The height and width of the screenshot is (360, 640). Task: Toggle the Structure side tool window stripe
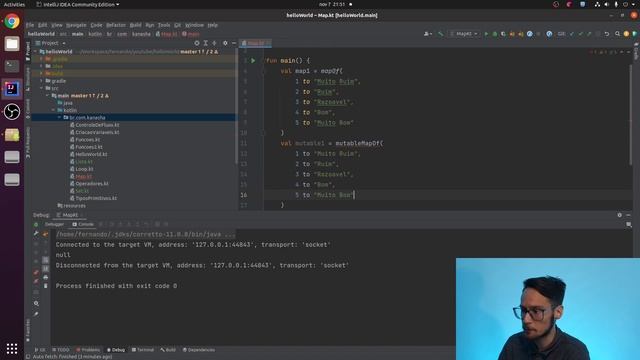point(28,79)
